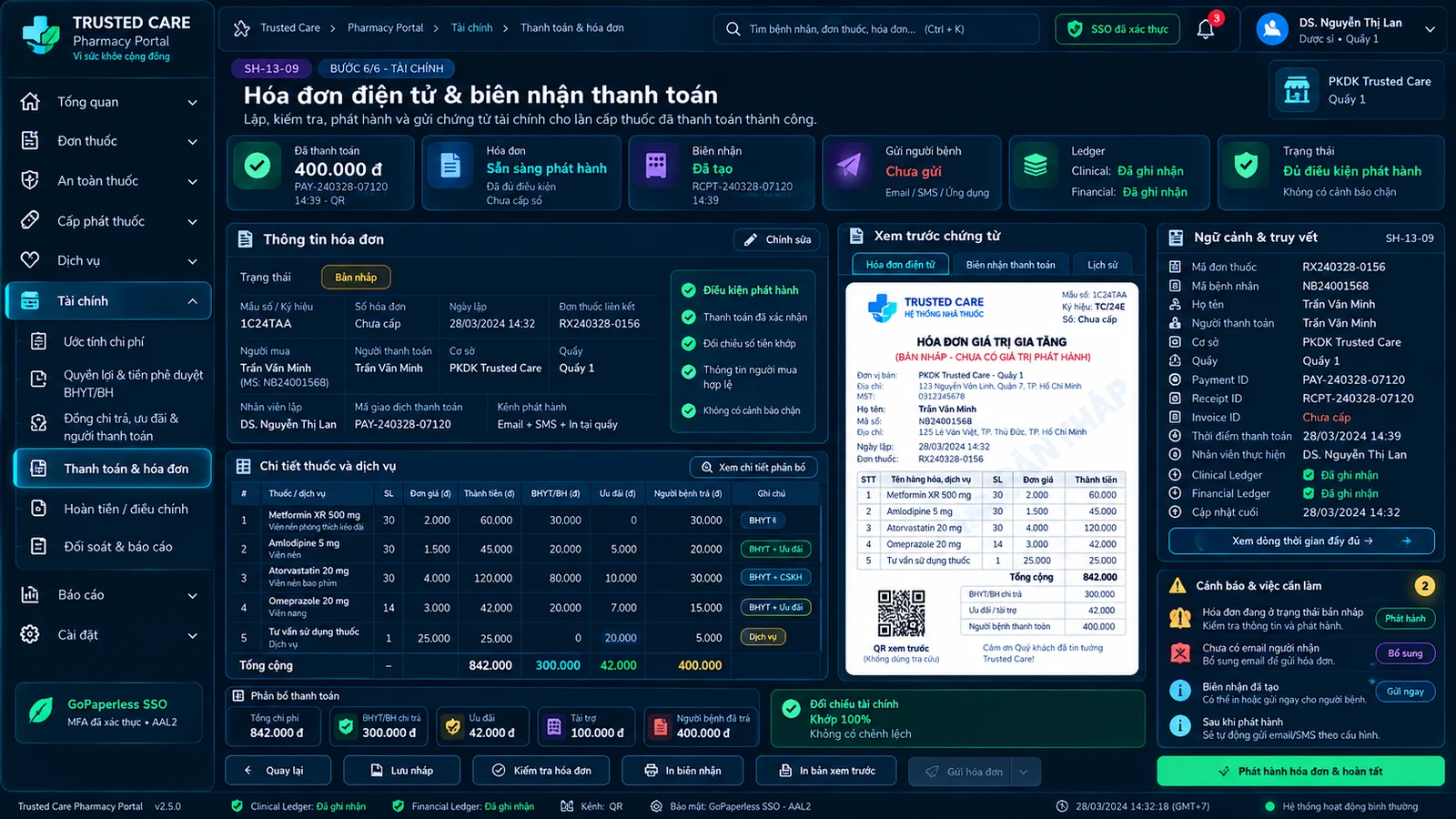Click the GoPaperless SSO leaf icon
Image resolution: width=1456 pixels, height=819 pixels.
41,711
